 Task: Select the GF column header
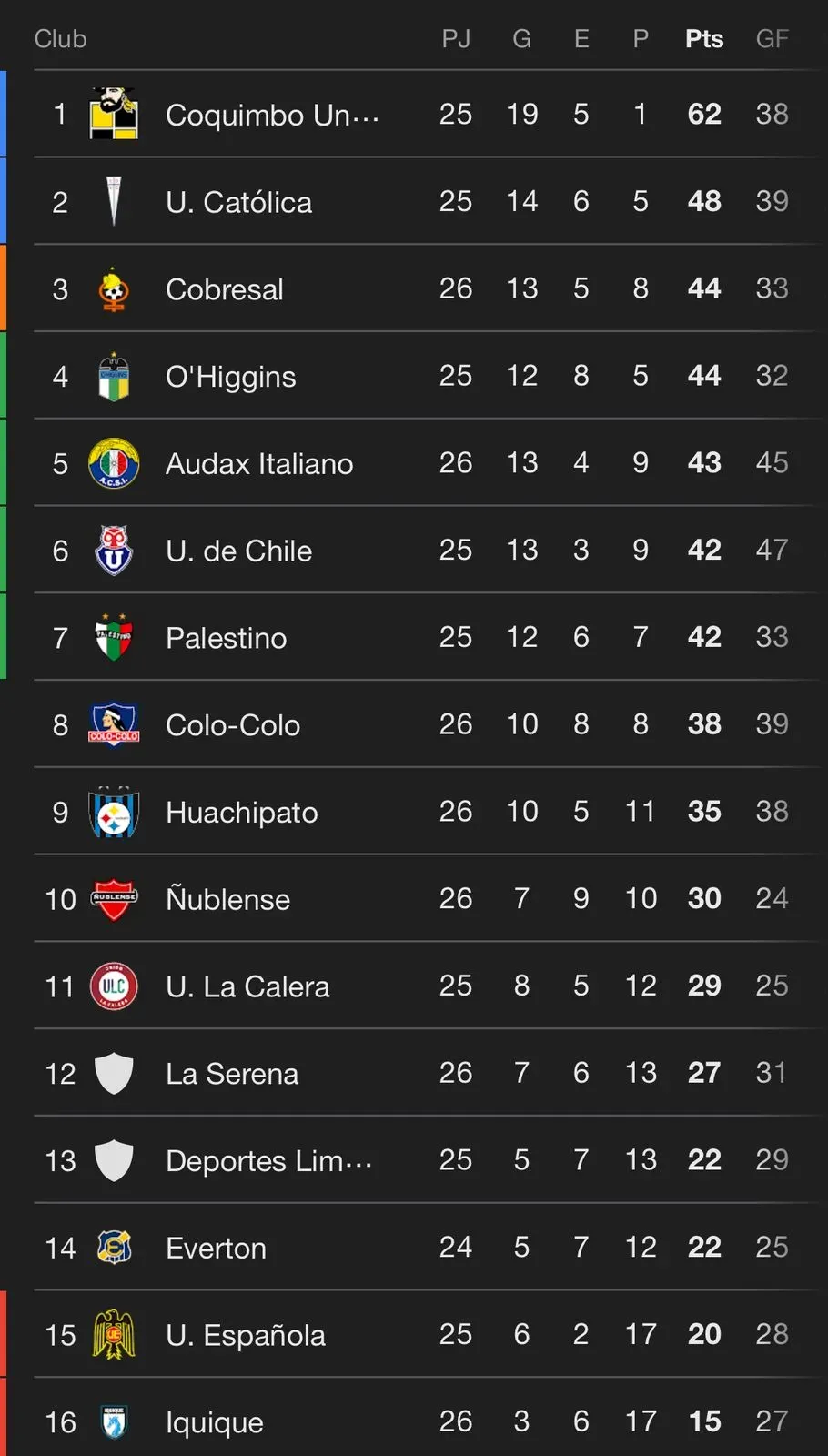pos(772,39)
